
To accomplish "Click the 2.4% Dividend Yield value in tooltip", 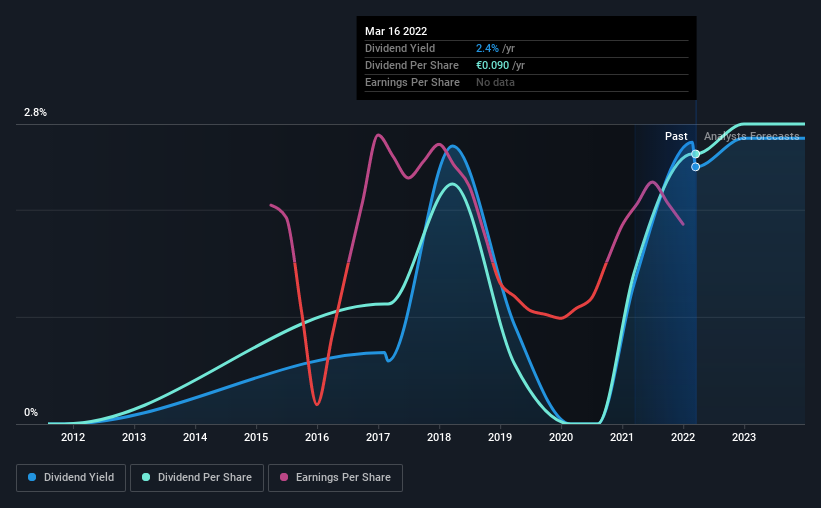I will pyautogui.click(x=487, y=48).
